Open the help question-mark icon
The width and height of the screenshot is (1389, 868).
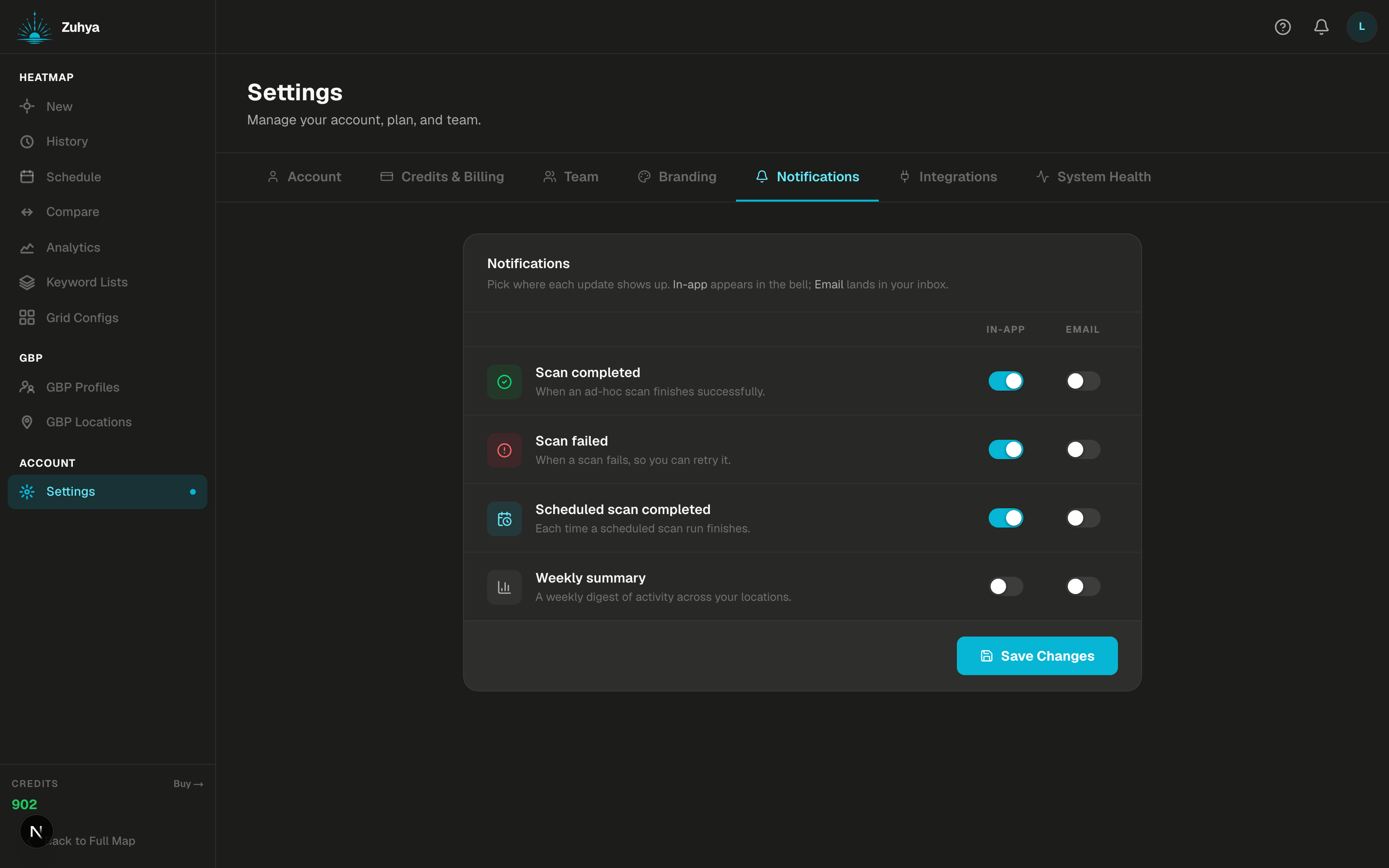tap(1282, 27)
